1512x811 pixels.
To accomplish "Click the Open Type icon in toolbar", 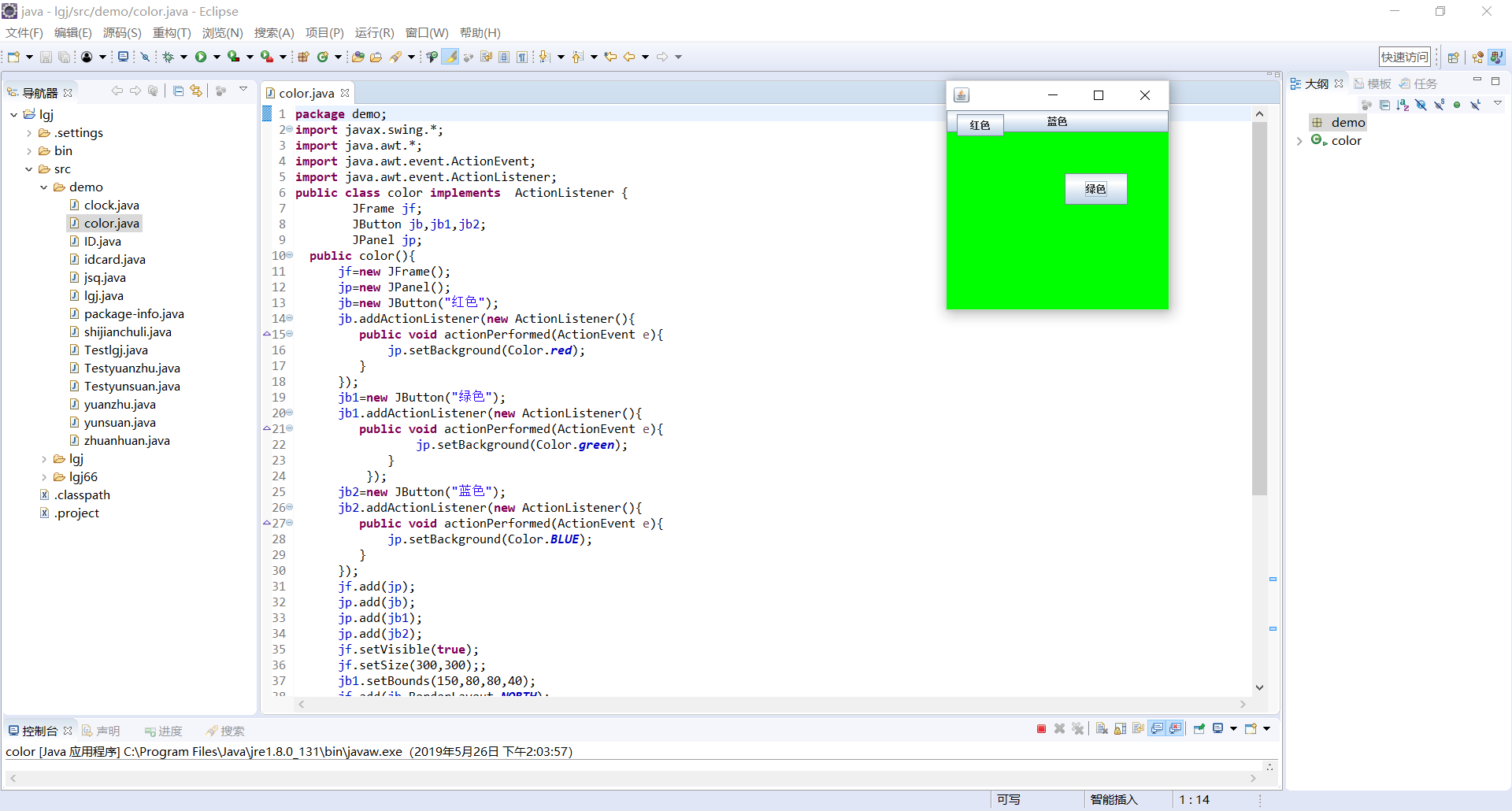I will point(358,57).
